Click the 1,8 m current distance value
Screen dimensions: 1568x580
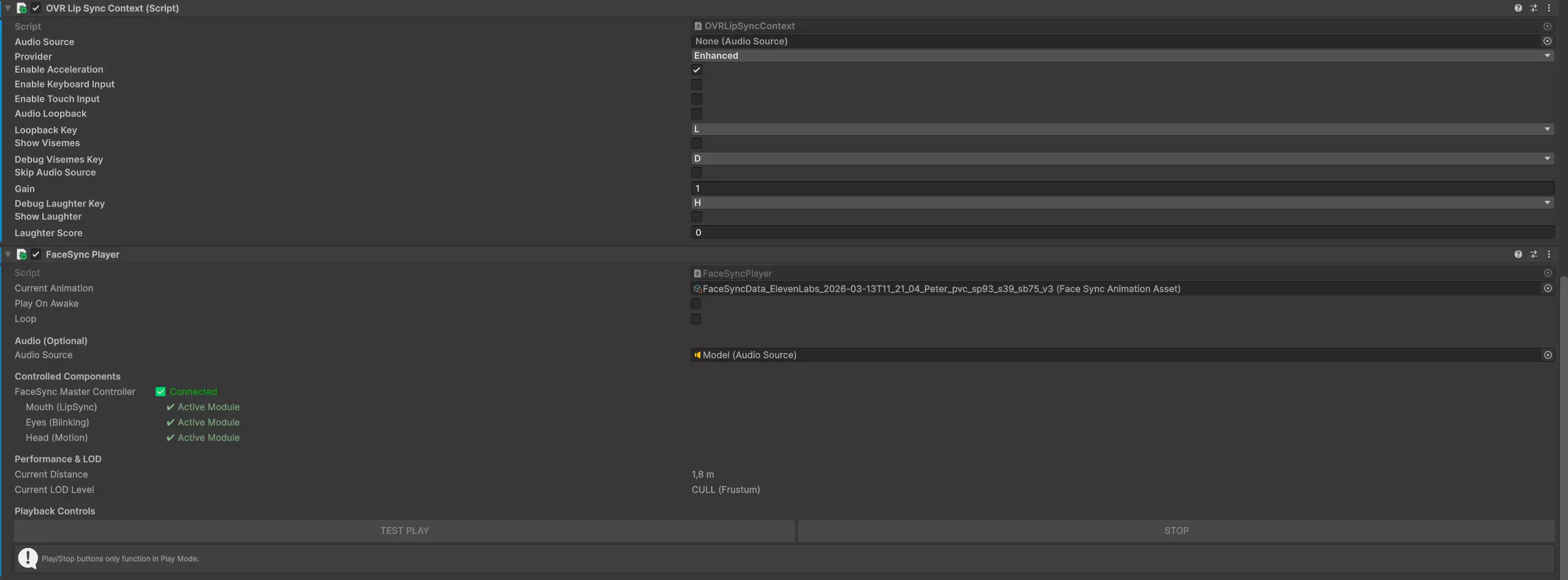(703, 475)
